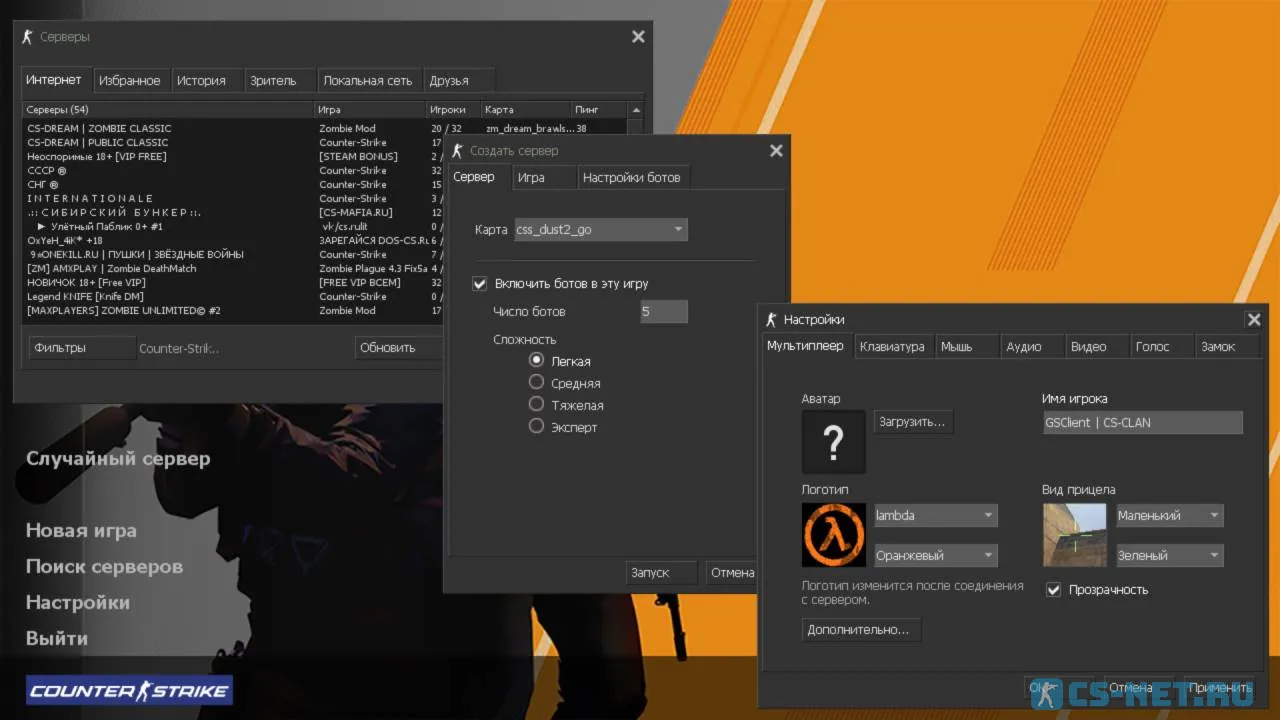Click the Загрузить... avatar button
1280x720 pixels.
pyautogui.click(x=913, y=422)
